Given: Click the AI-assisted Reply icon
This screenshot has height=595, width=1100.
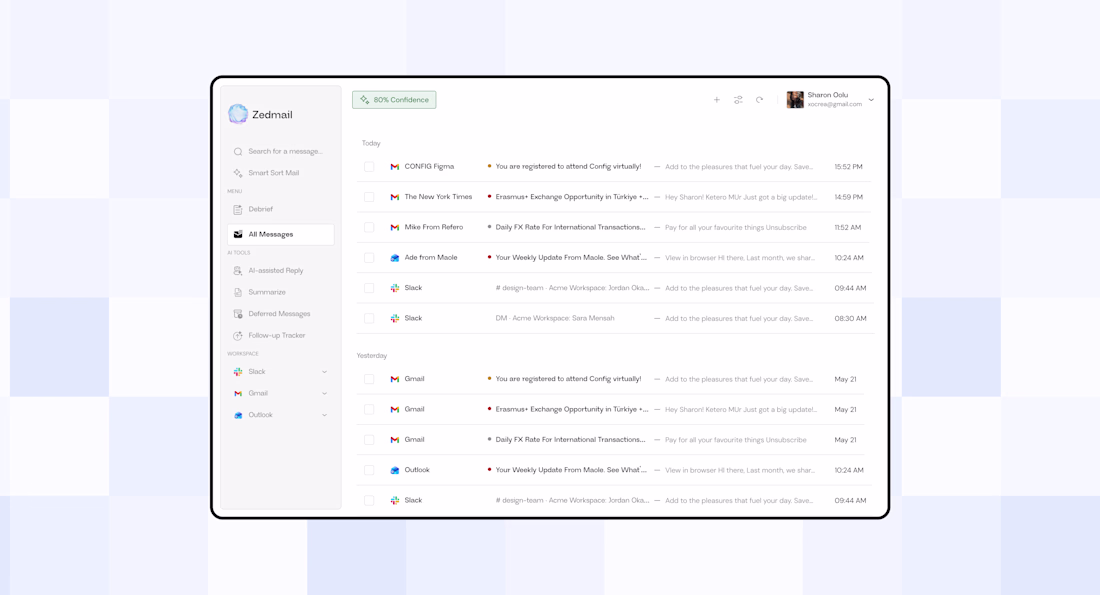Looking at the screenshot, I should [x=238, y=270].
